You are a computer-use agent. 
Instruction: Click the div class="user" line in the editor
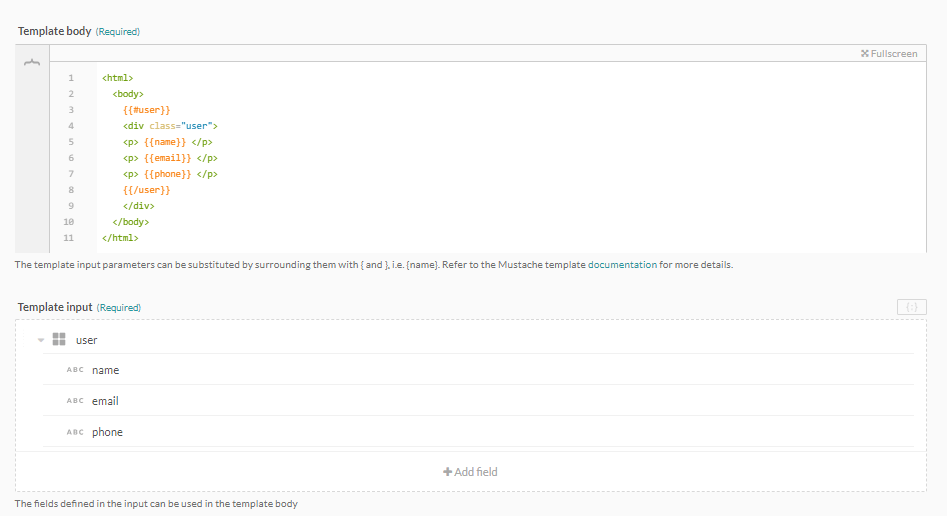(170, 126)
